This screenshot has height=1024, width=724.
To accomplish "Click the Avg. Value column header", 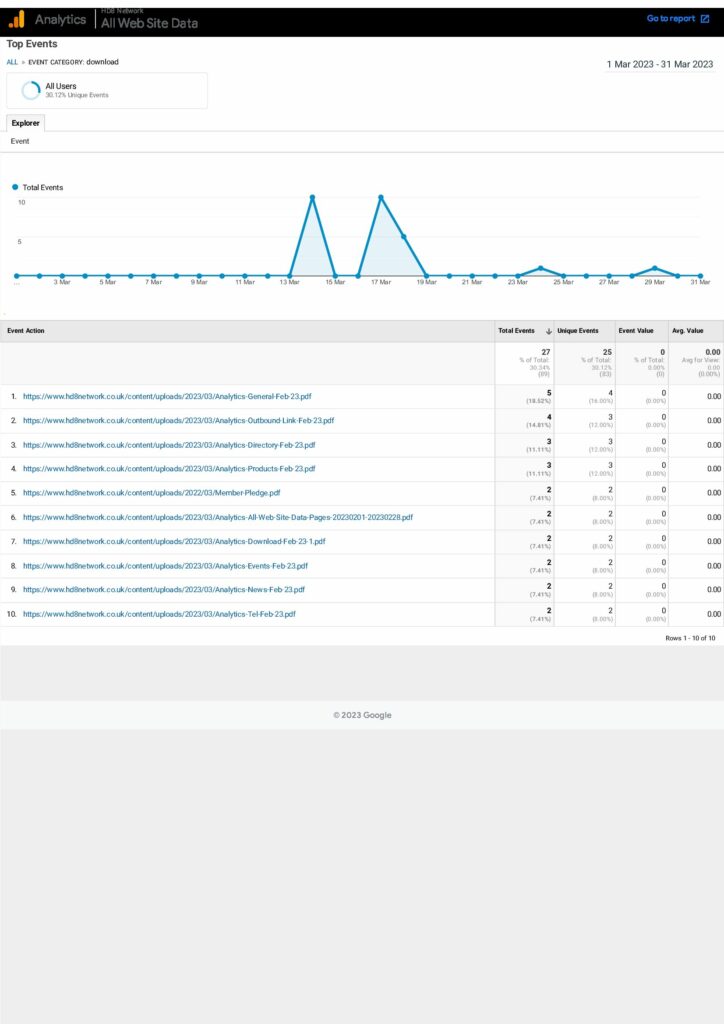I will coord(688,331).
